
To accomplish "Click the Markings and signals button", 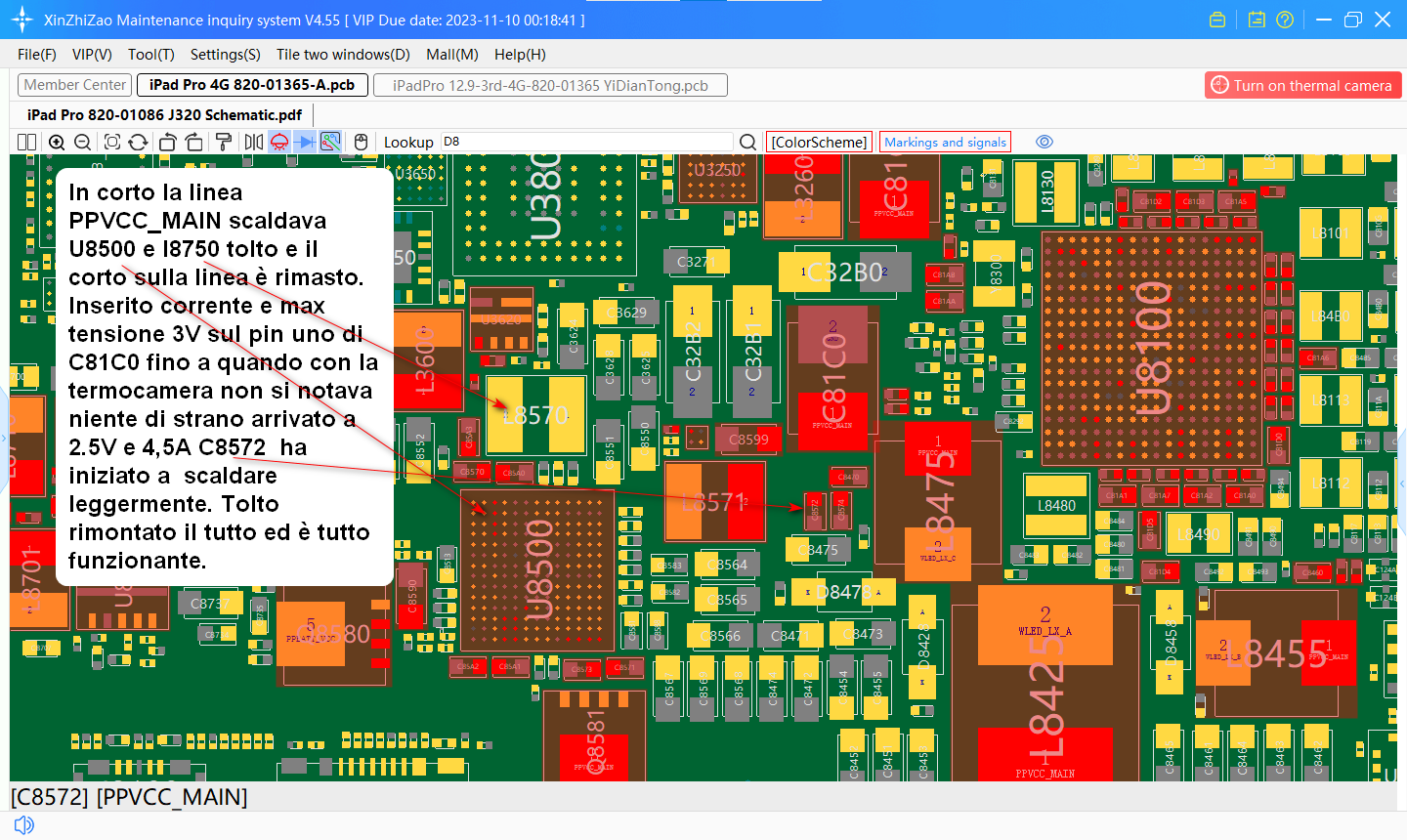I will (x=945, y=143).
